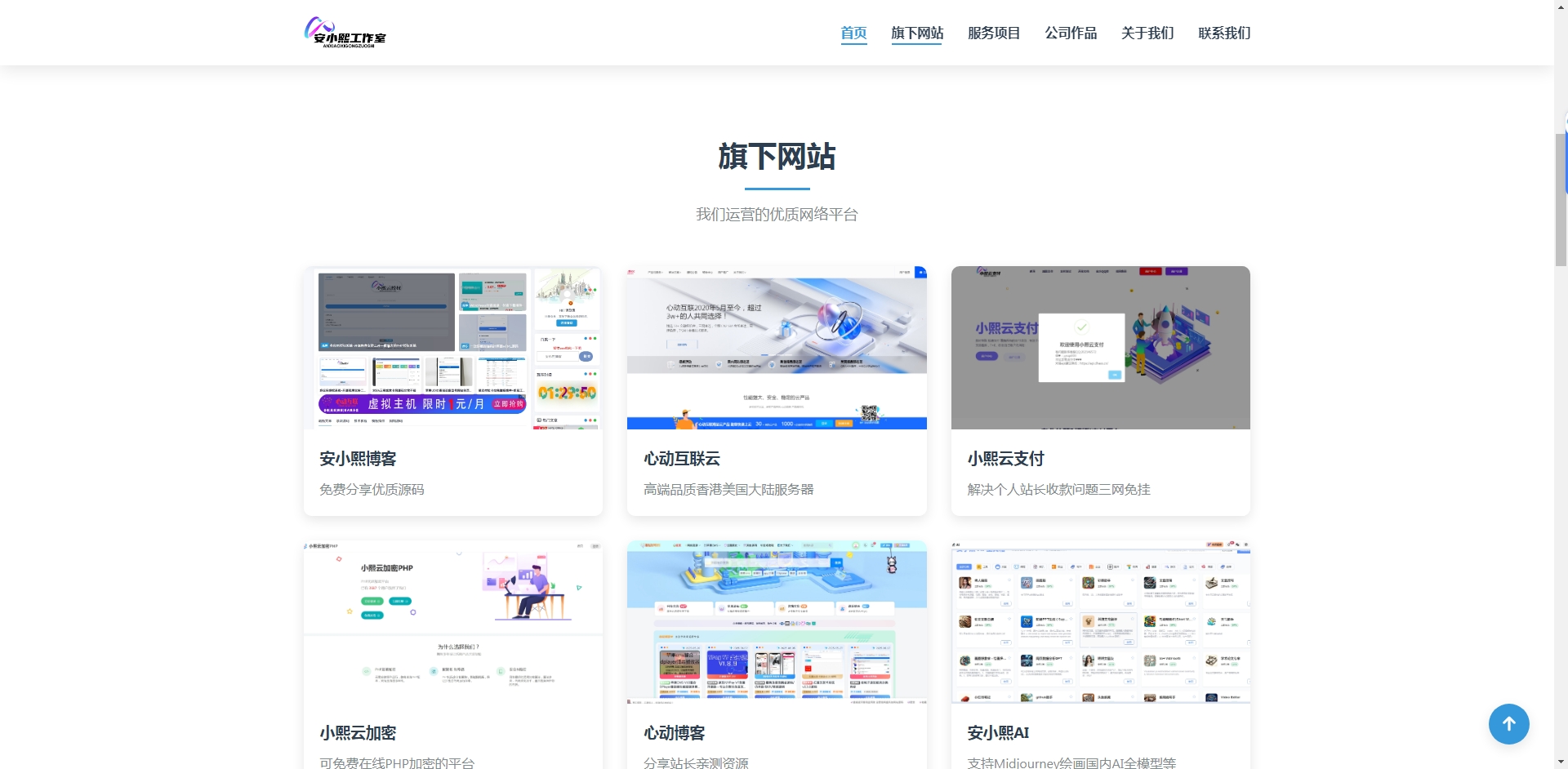Image resolution: width=1568 pixels, height=769 pixels.
Task: Click the page vertical scrollbar thumb
Action: 1561,199
